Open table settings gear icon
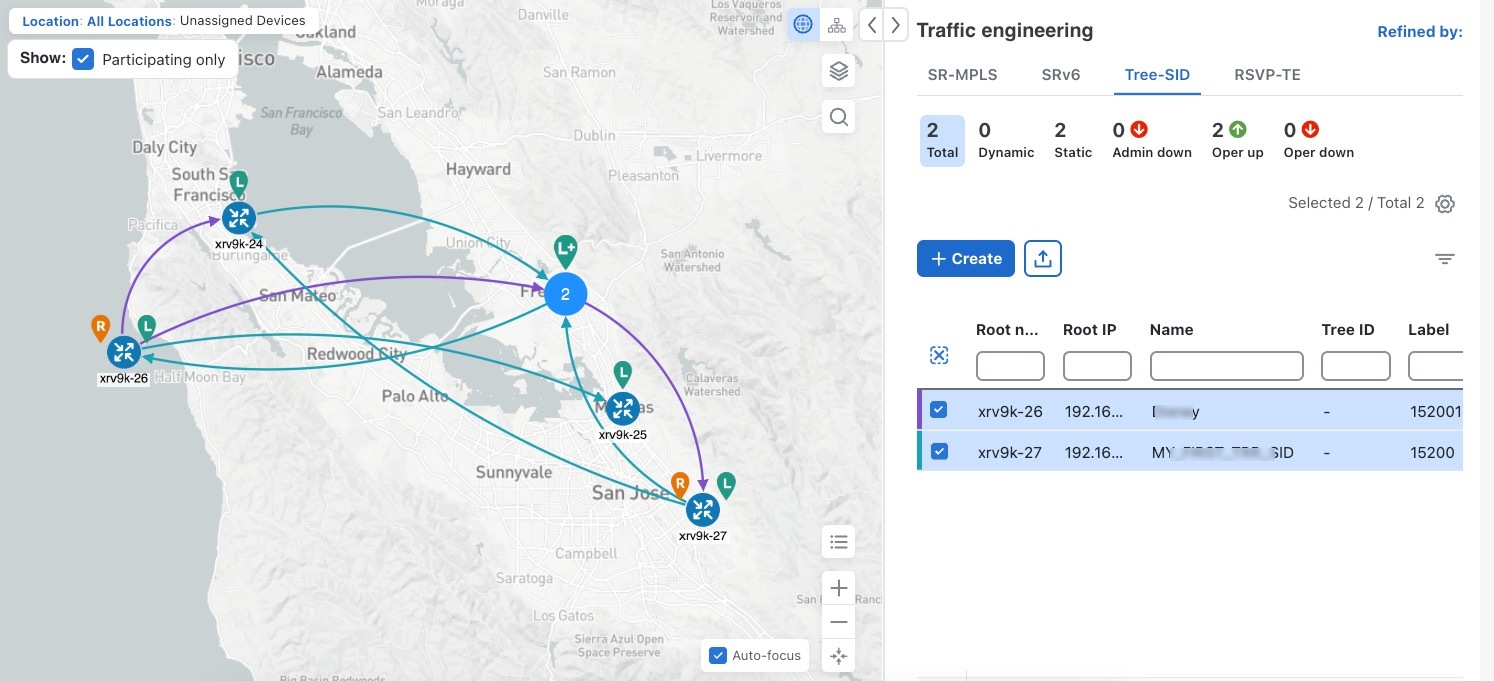1494x681 pixels. [x=1444, y=204]
